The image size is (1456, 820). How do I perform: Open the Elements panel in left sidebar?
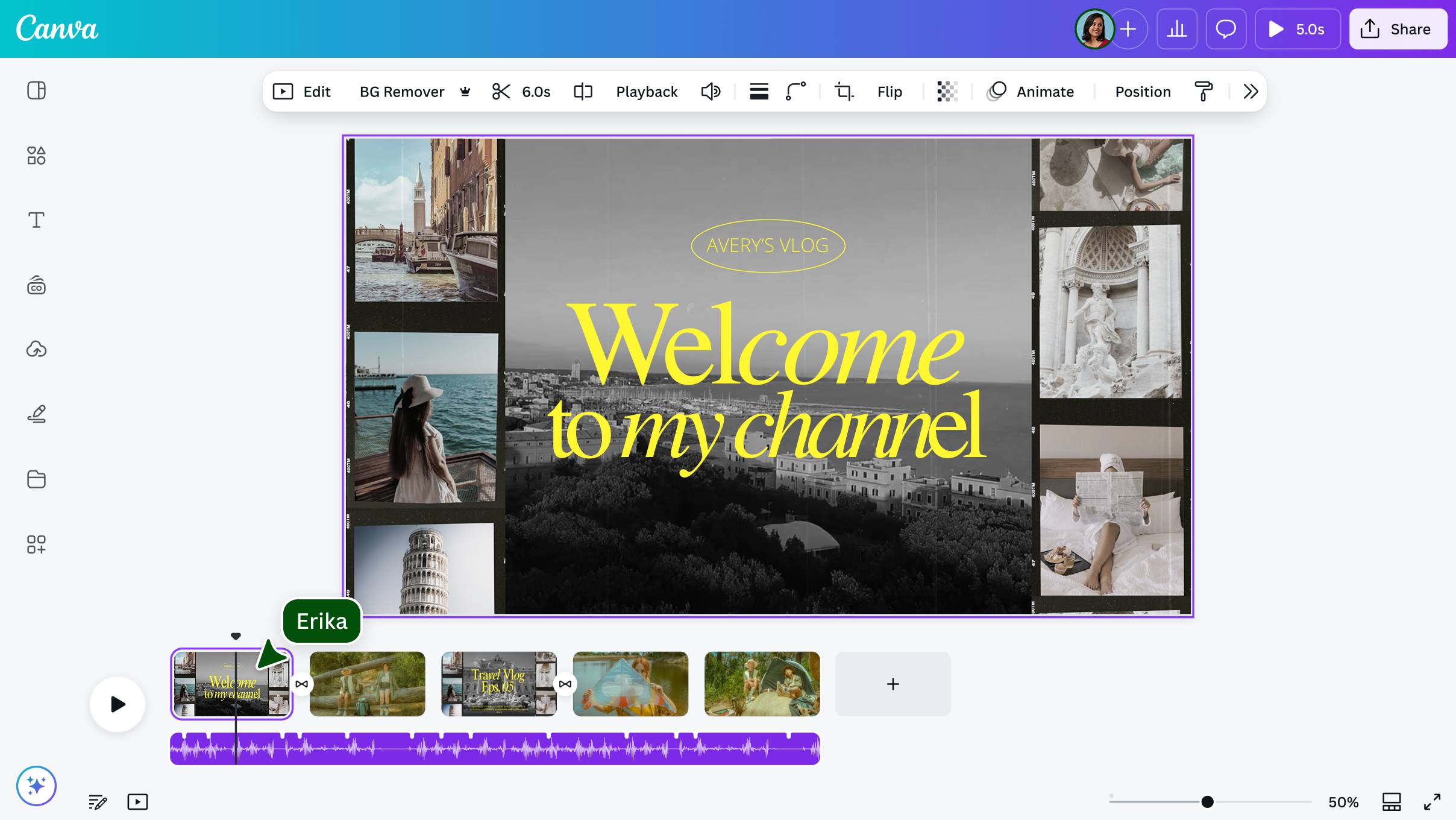(36, 155)
